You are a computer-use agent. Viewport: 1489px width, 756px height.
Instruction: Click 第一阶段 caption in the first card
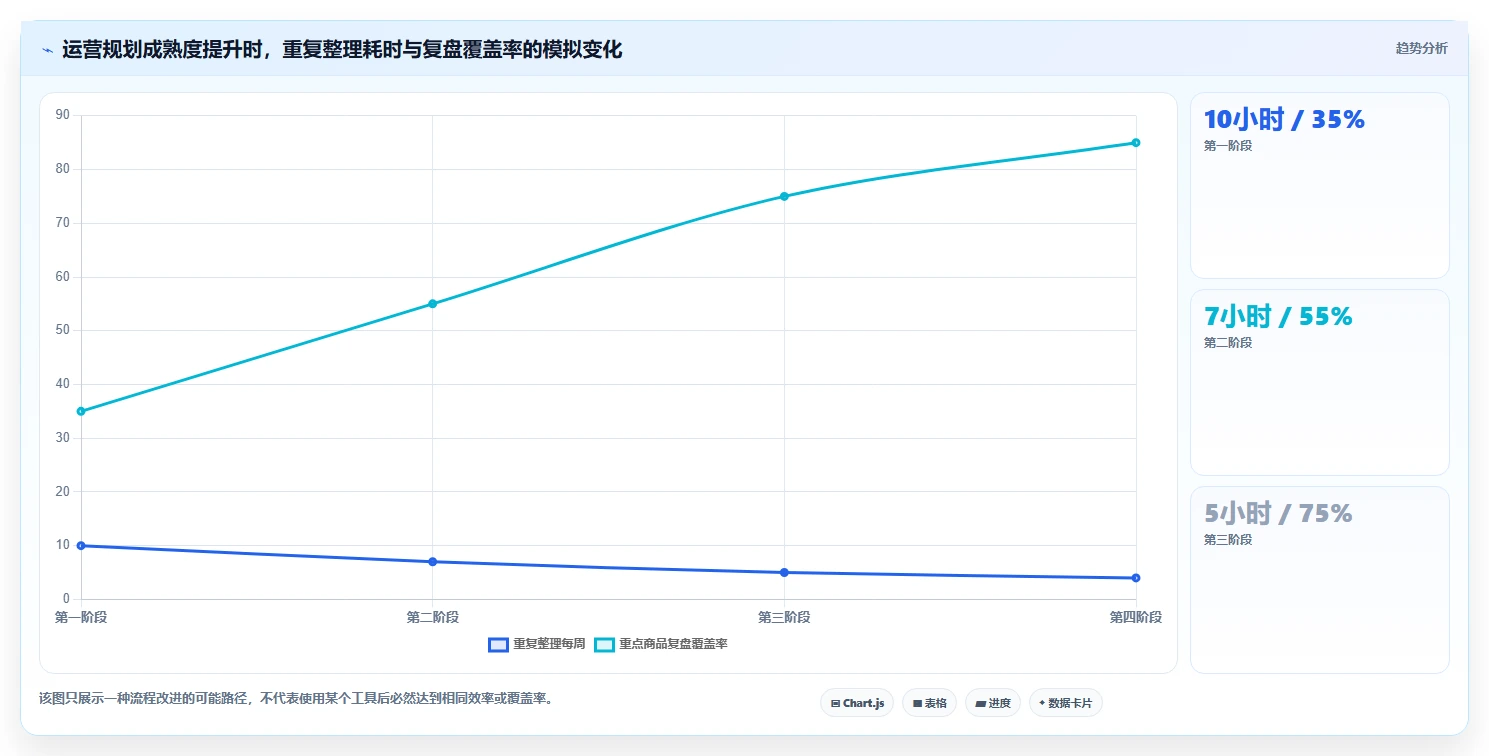[1228, 146]
